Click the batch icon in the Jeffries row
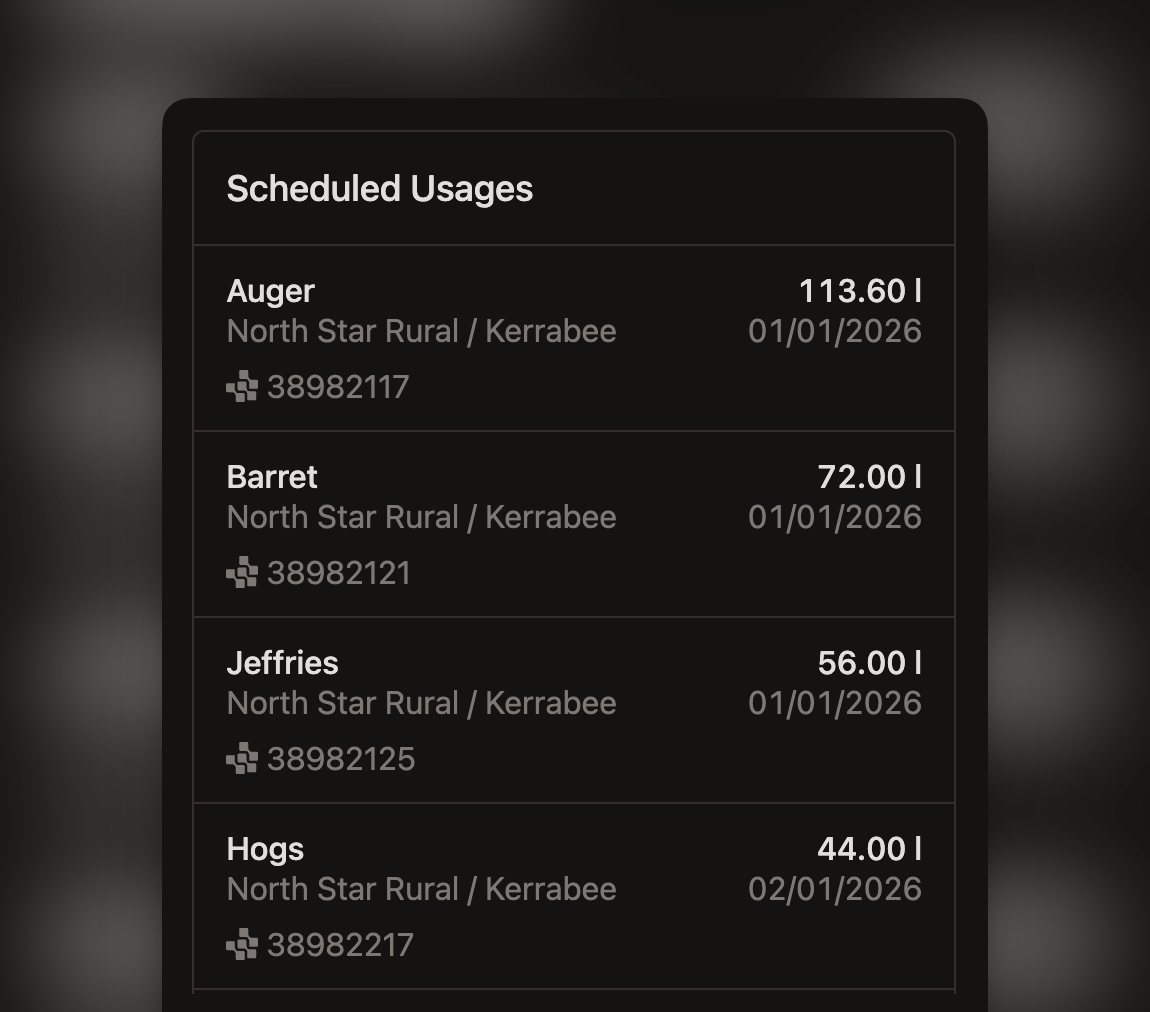This screenshot has height=1012, width=1150. click(241, 758)
